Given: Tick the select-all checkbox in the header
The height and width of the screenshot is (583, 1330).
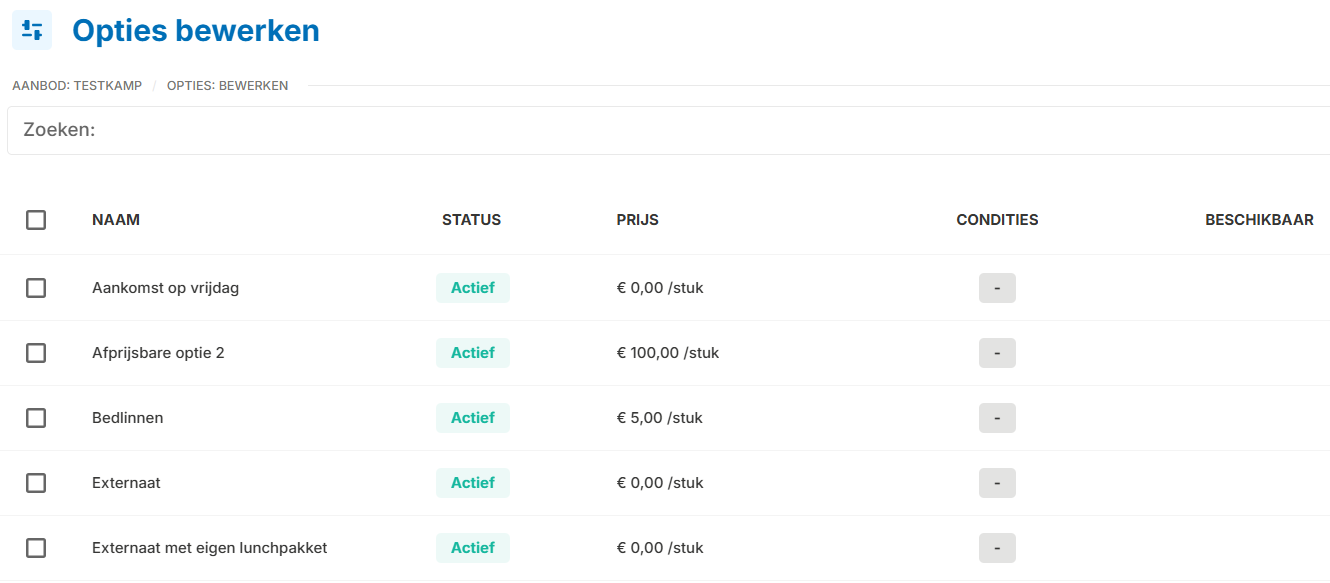Looking at the screenshot, I should click(36, 220).
